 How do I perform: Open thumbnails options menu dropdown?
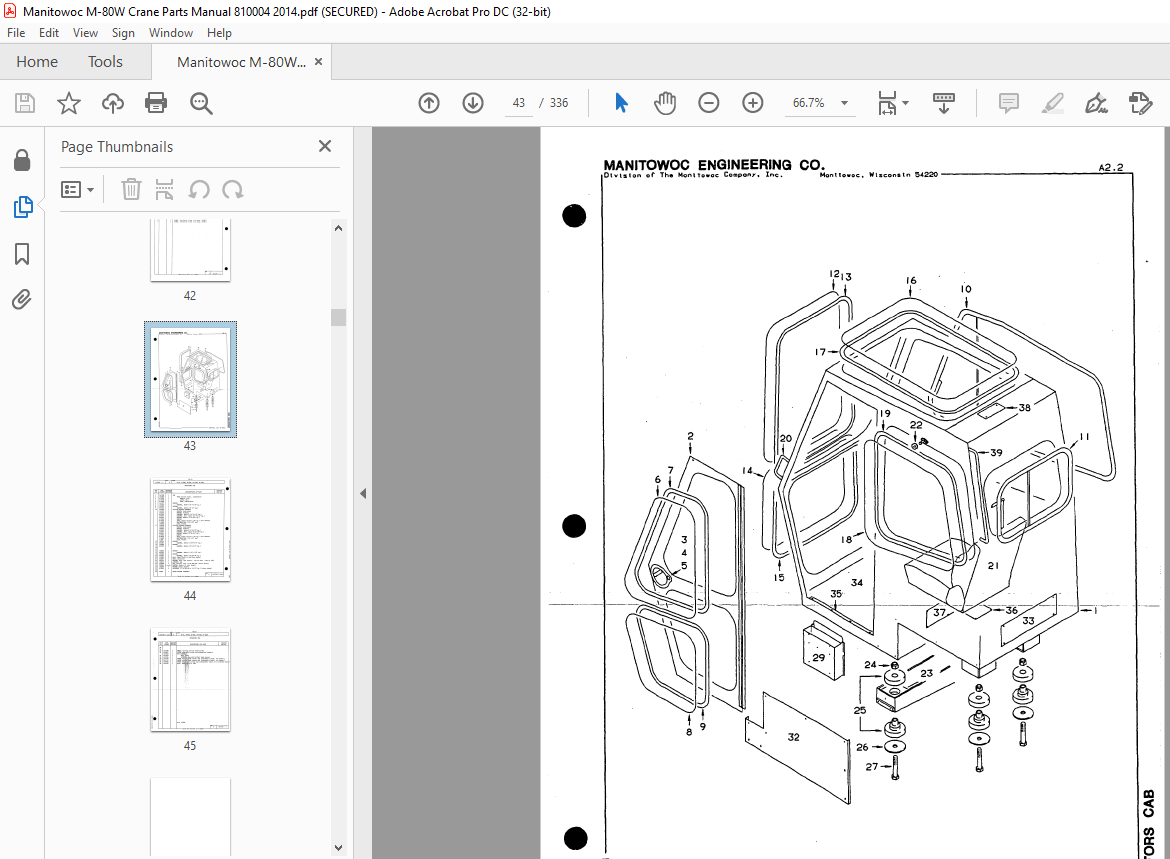click(78, 190)
